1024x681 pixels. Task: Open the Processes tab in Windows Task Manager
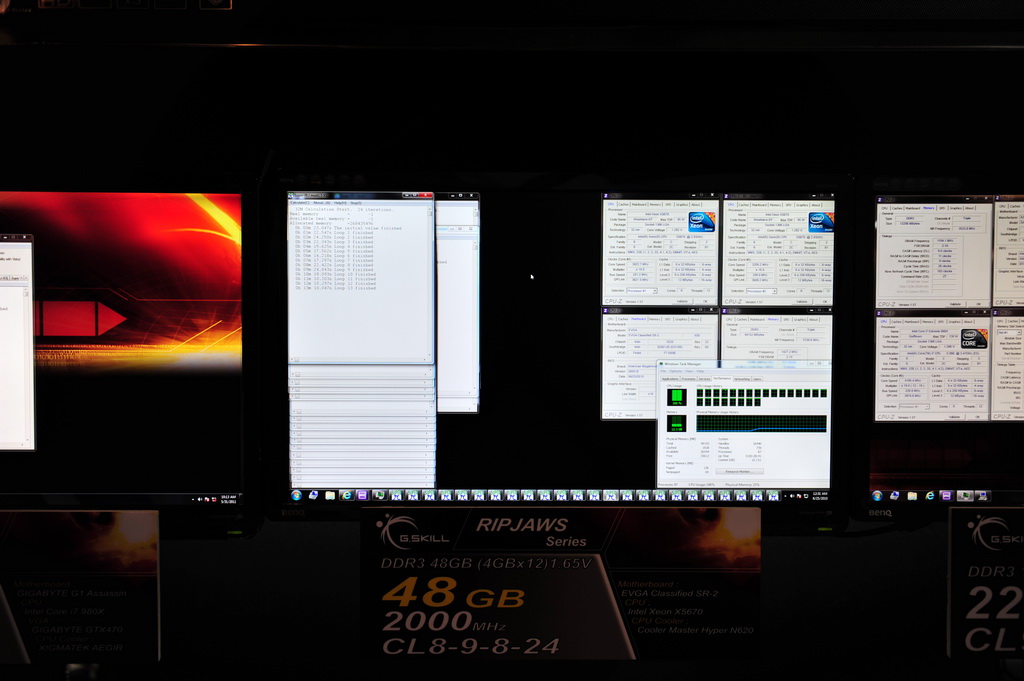[x=689, y=379]
